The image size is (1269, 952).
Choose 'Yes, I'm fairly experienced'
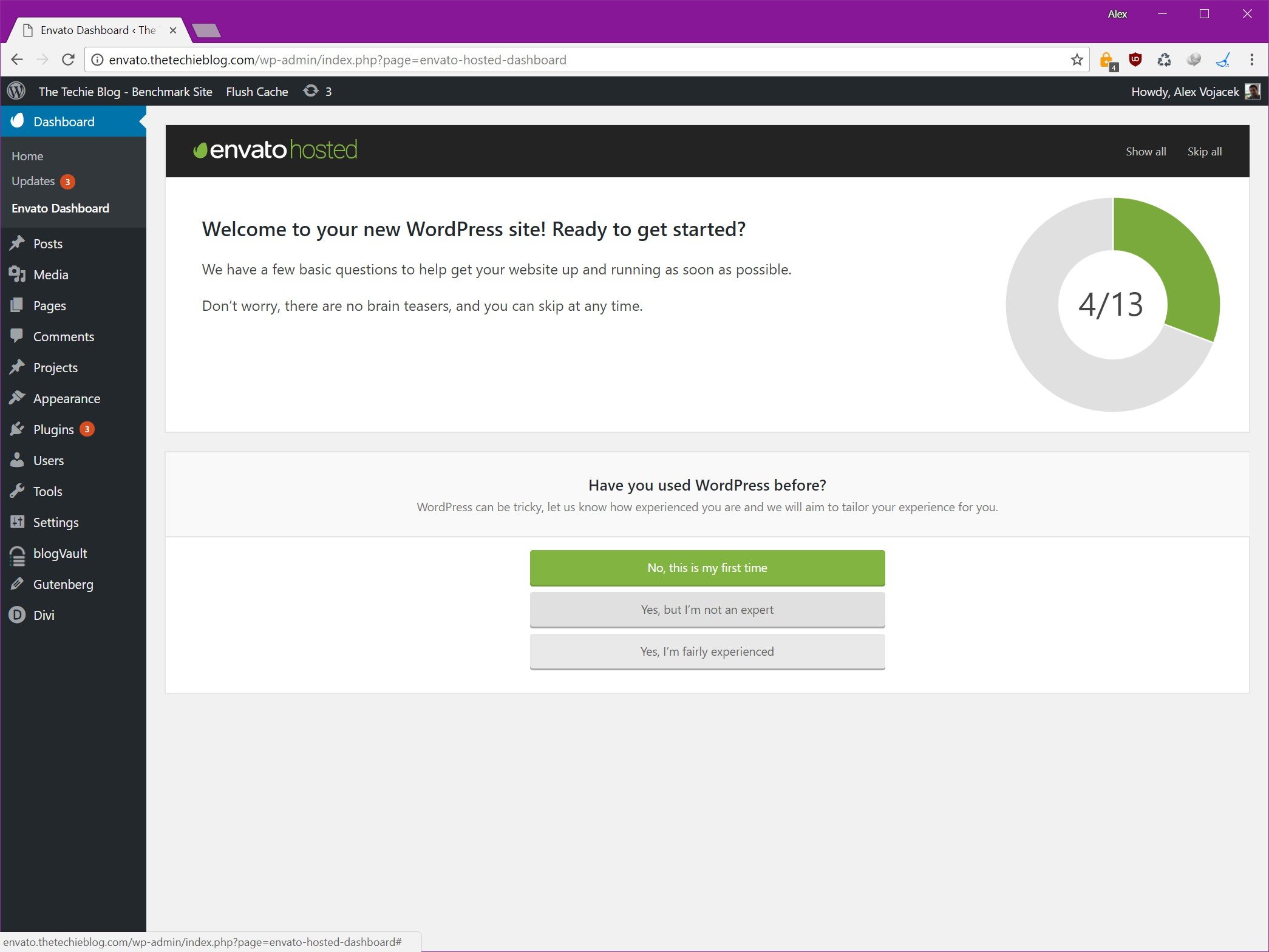(x=707, y=651)
